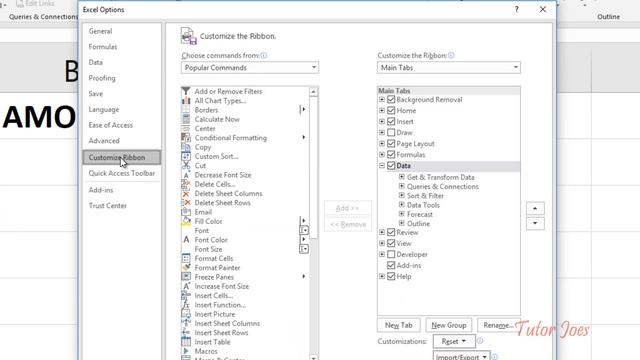Open the Trust Center category
This screenshot has height=360, width=640.
point(108,205)
